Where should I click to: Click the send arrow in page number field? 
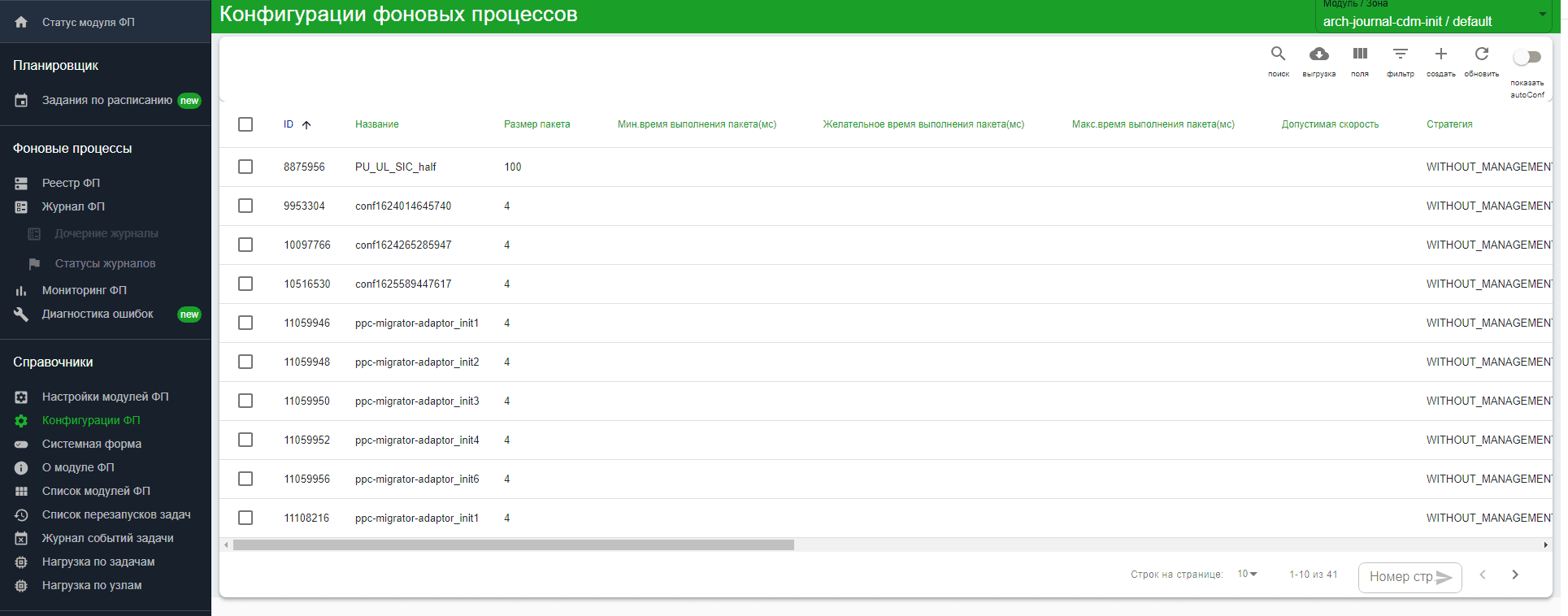(x=1444, y=577)
